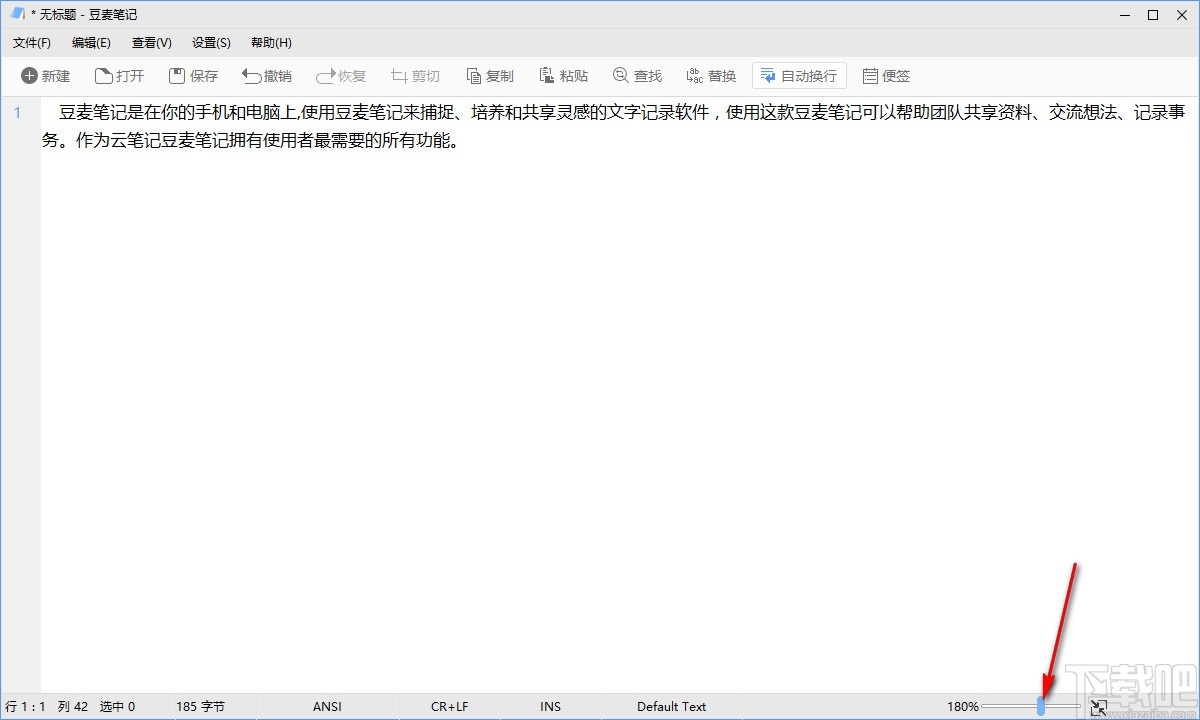Click line number 1 in the gutter
Viewport: 1200px width, 720px height.
pyautogui.click(x=17, y=113)
